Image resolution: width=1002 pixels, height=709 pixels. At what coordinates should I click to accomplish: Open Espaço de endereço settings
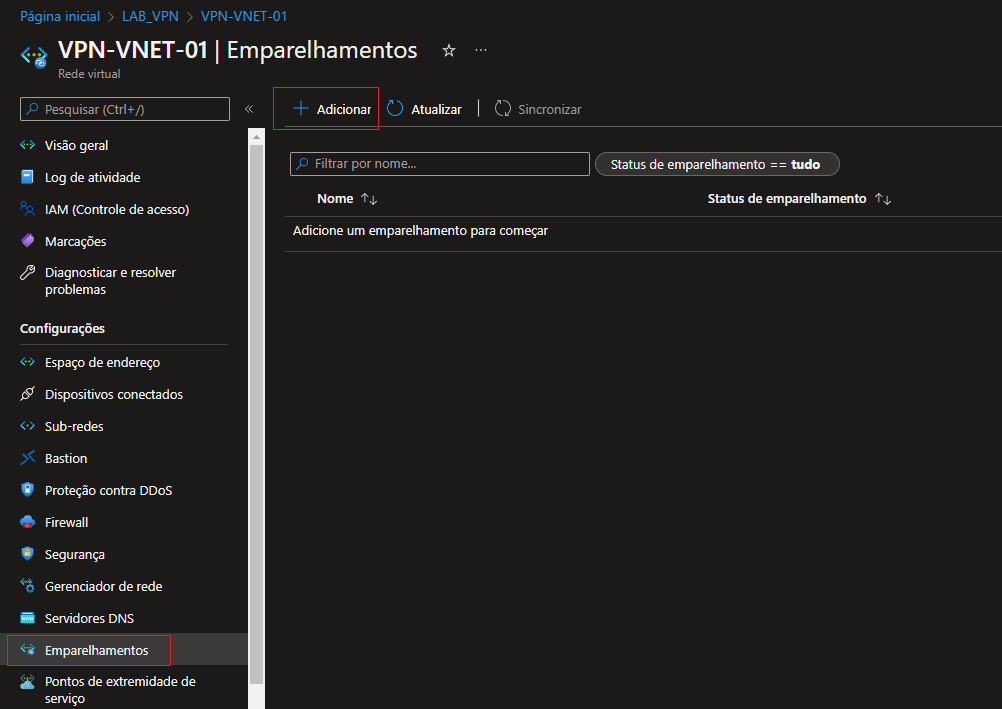point(102,362)
